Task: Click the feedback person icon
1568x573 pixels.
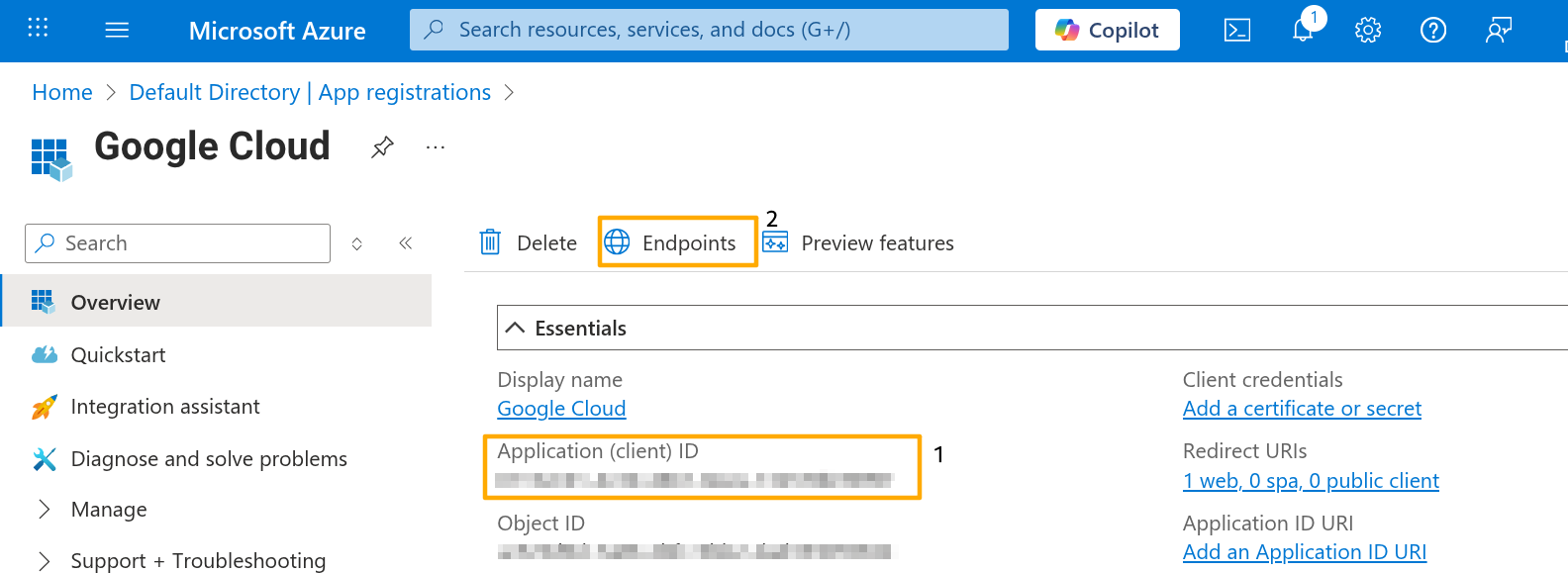Action: point(1499,30)
